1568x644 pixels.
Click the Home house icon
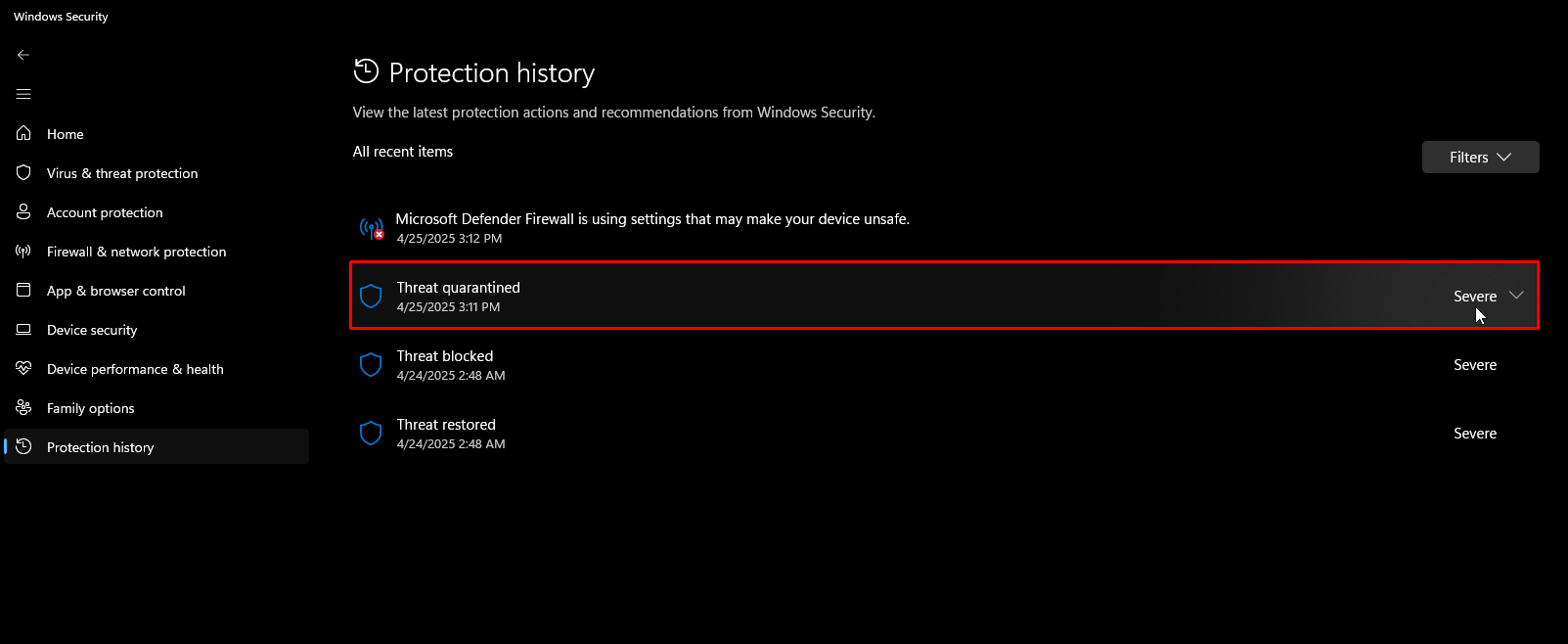pos(23,133)
